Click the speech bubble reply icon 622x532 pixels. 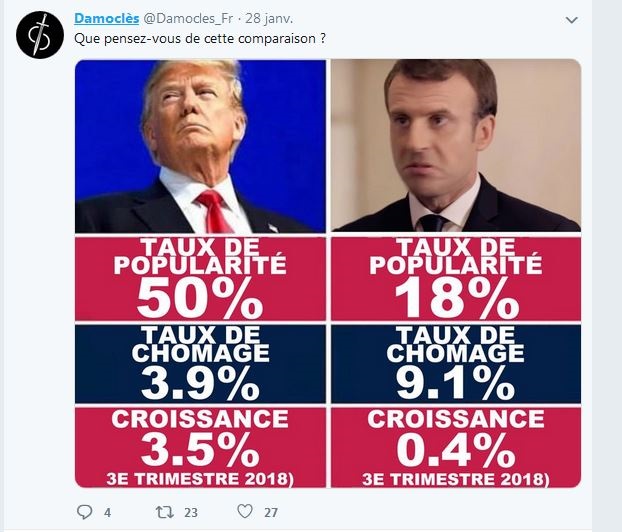pyautogui.click(x=85, y=512)
